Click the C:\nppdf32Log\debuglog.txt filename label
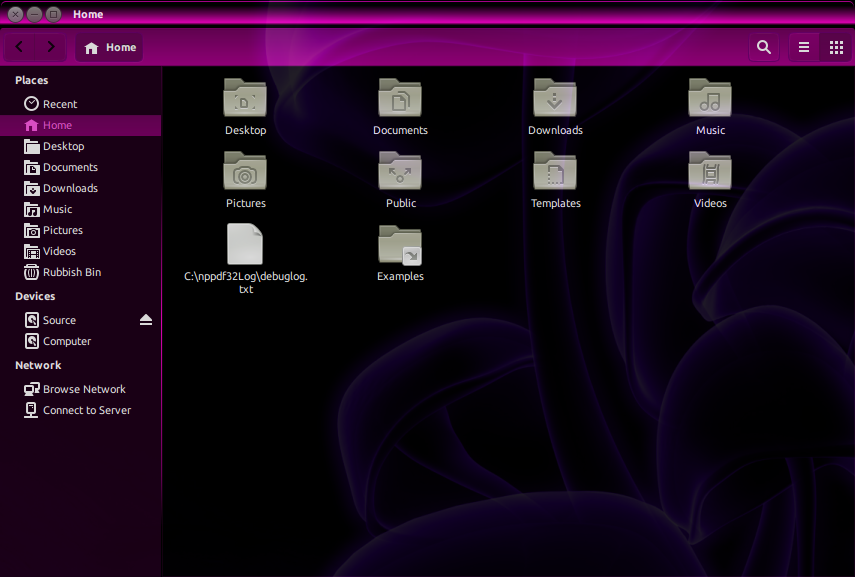 246,283
